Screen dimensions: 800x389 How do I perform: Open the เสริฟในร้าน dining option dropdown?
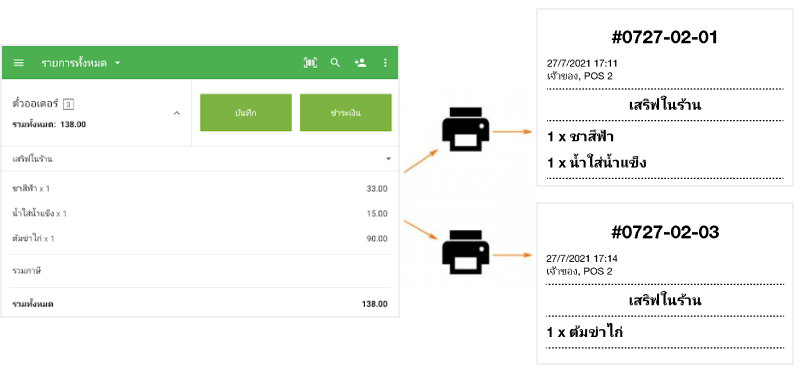coord(200,159)
